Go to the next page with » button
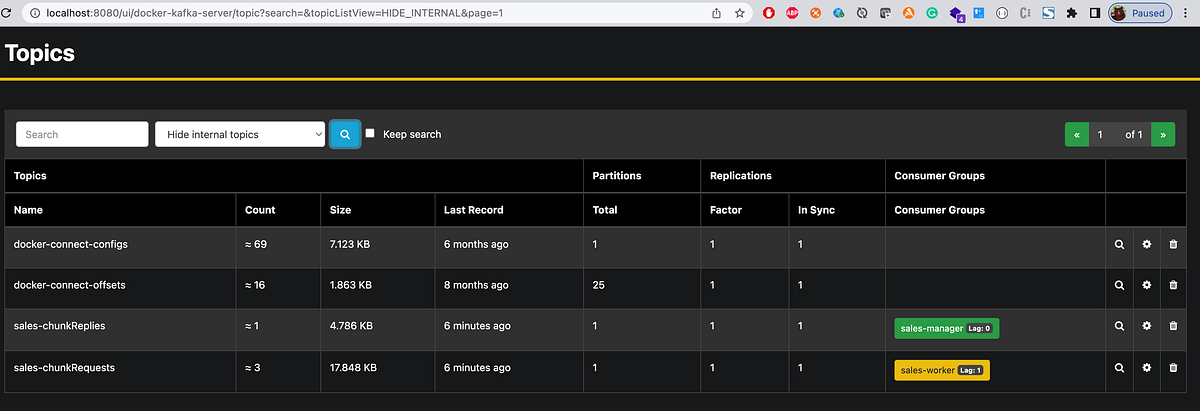Viewport: 1200px width, 411px height. pos(1163,134)
